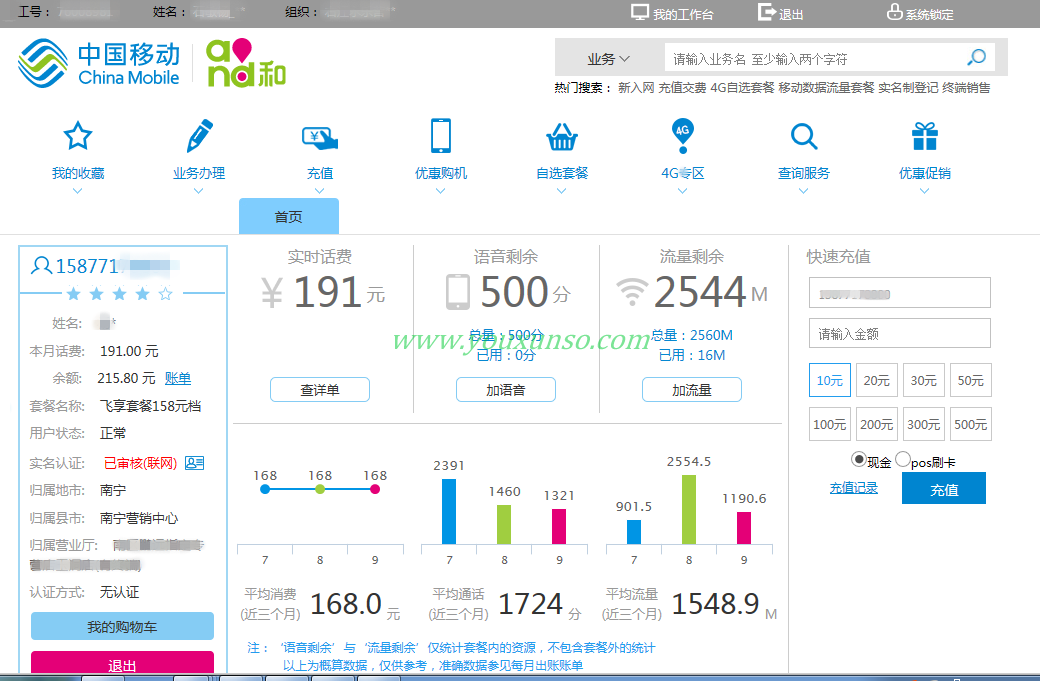
Task: Expand chevron under 查询服务
Action: pyautogui.click(x=804, y=191)
